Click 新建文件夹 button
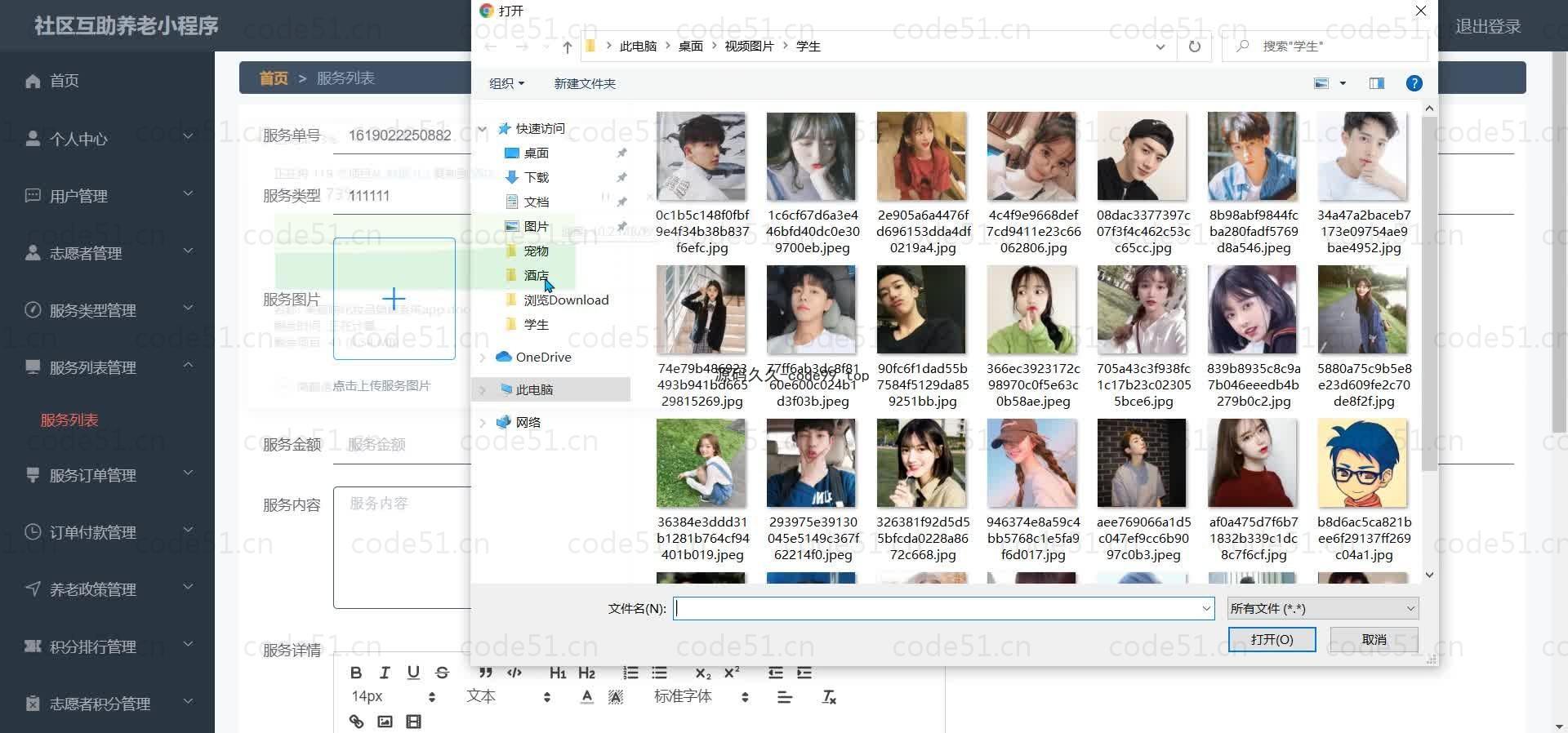Image resolution: width=1568 pixels, height=733 pixels. (x=585, y=83)
